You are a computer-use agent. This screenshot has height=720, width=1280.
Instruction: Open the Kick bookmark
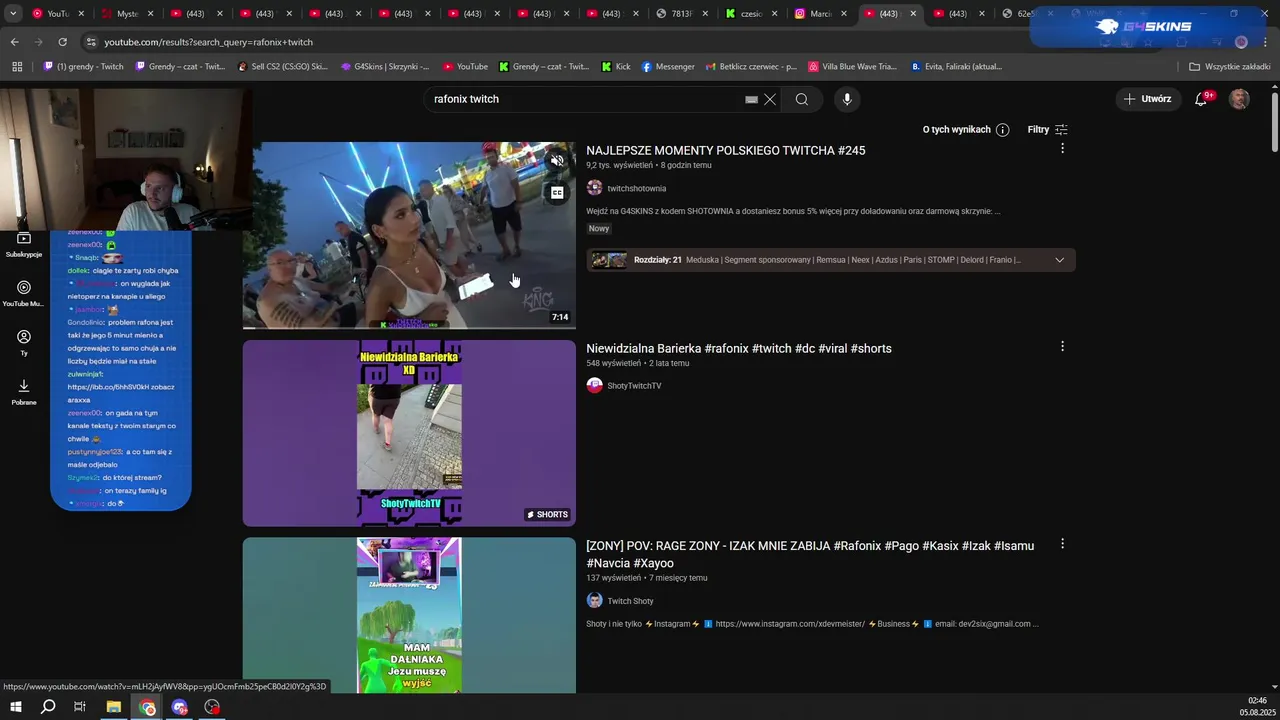click(x=616, y=66)
